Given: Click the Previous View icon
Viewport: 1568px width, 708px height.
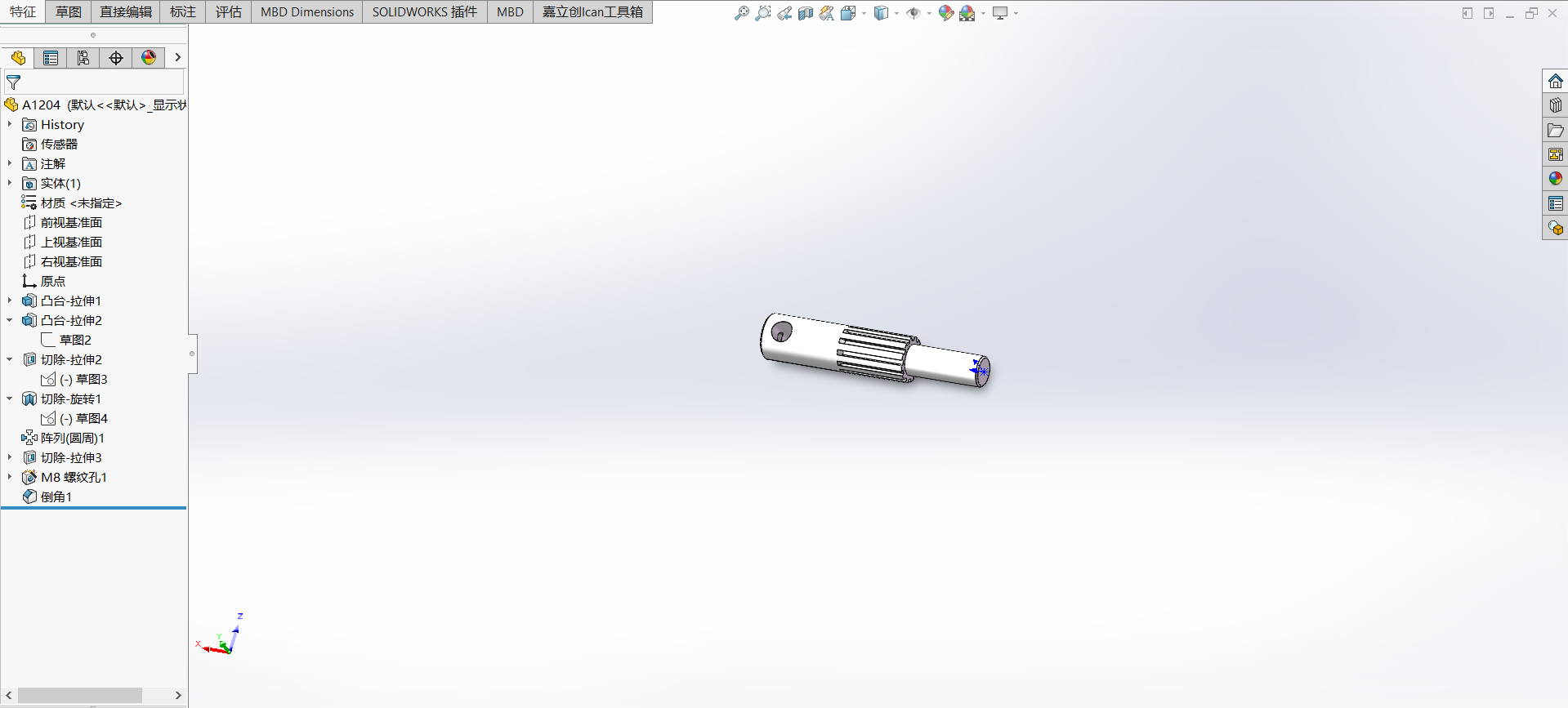Looking at the screenshot, I should coord(784,13).
